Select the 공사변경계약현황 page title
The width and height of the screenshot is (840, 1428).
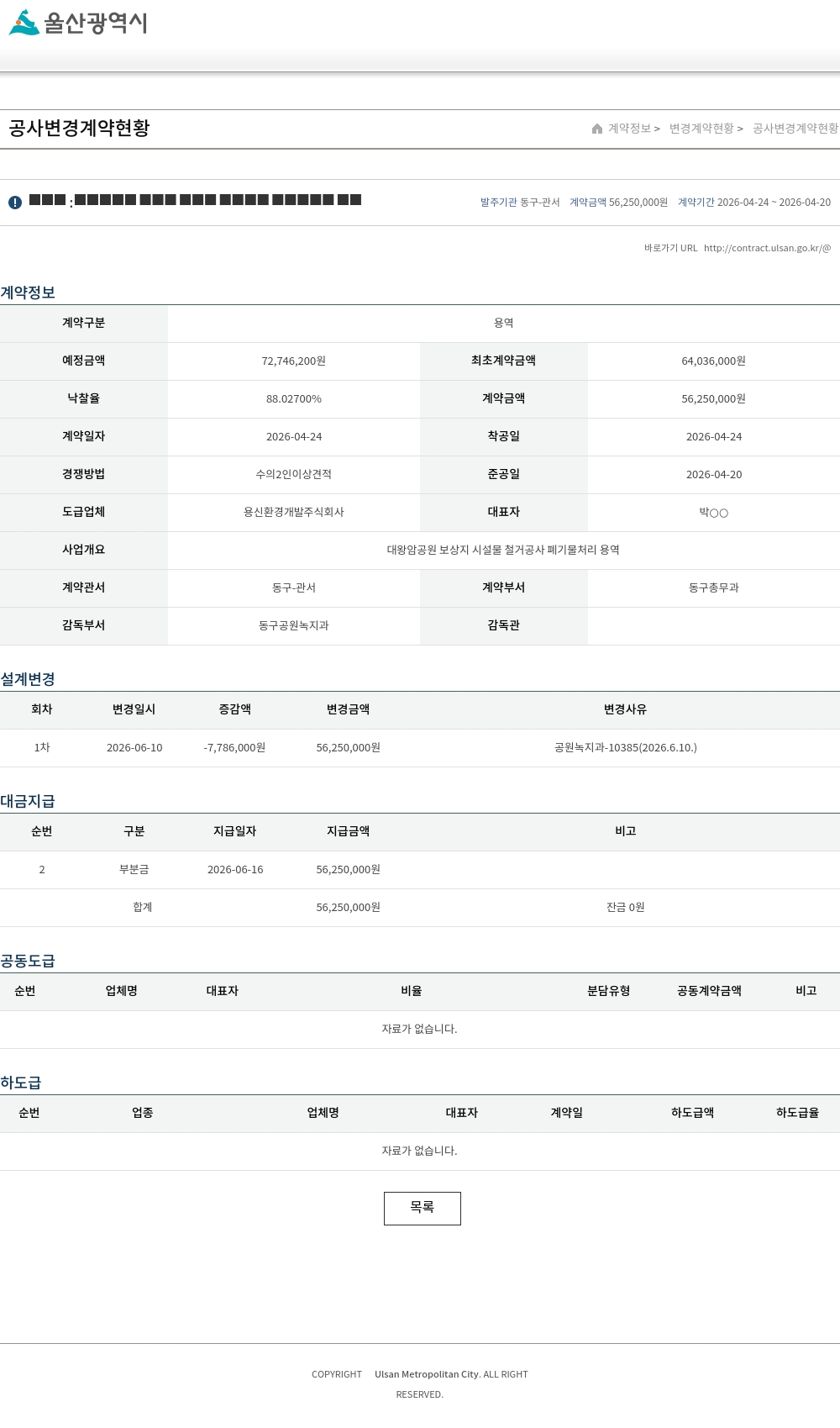coord(79,128)
